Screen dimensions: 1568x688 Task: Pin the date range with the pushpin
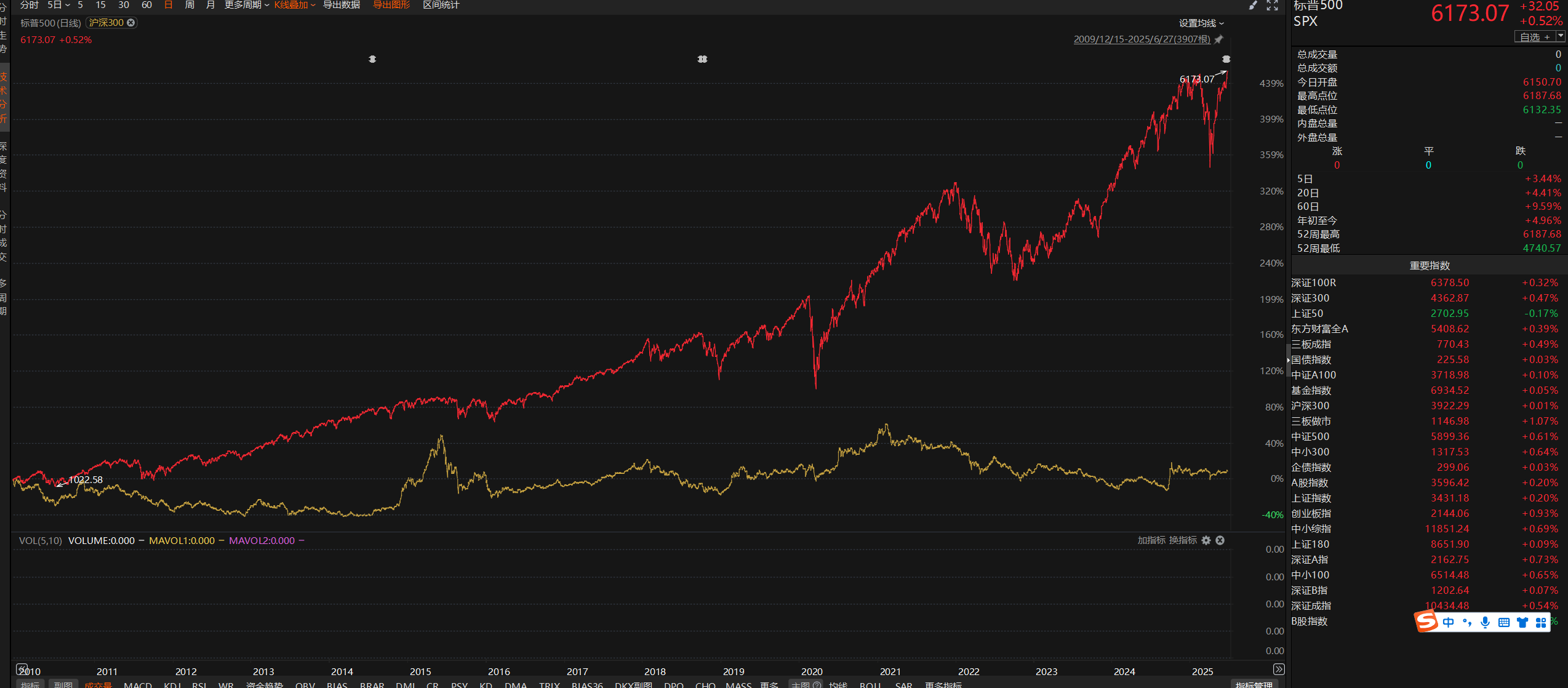pos(1218,39)
